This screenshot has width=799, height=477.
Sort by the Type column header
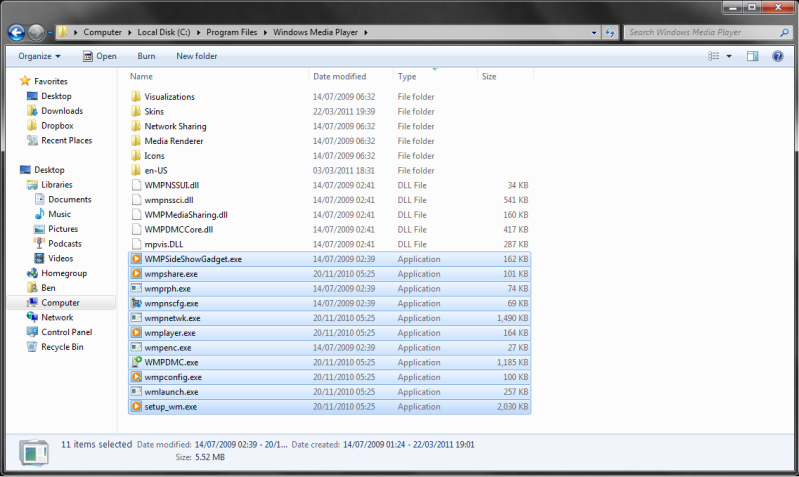pyautogui.click(x=407, y=76)
